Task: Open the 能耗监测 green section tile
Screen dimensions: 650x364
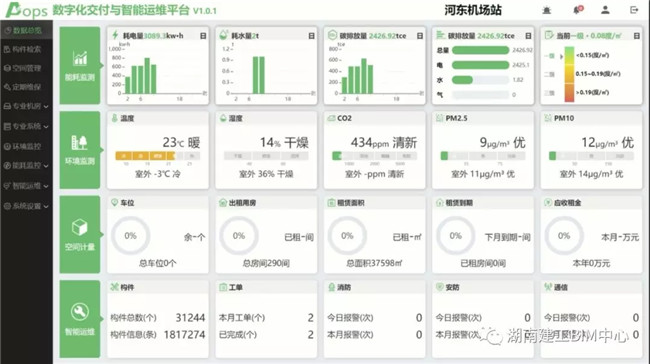Action: [x=80, y=66]
